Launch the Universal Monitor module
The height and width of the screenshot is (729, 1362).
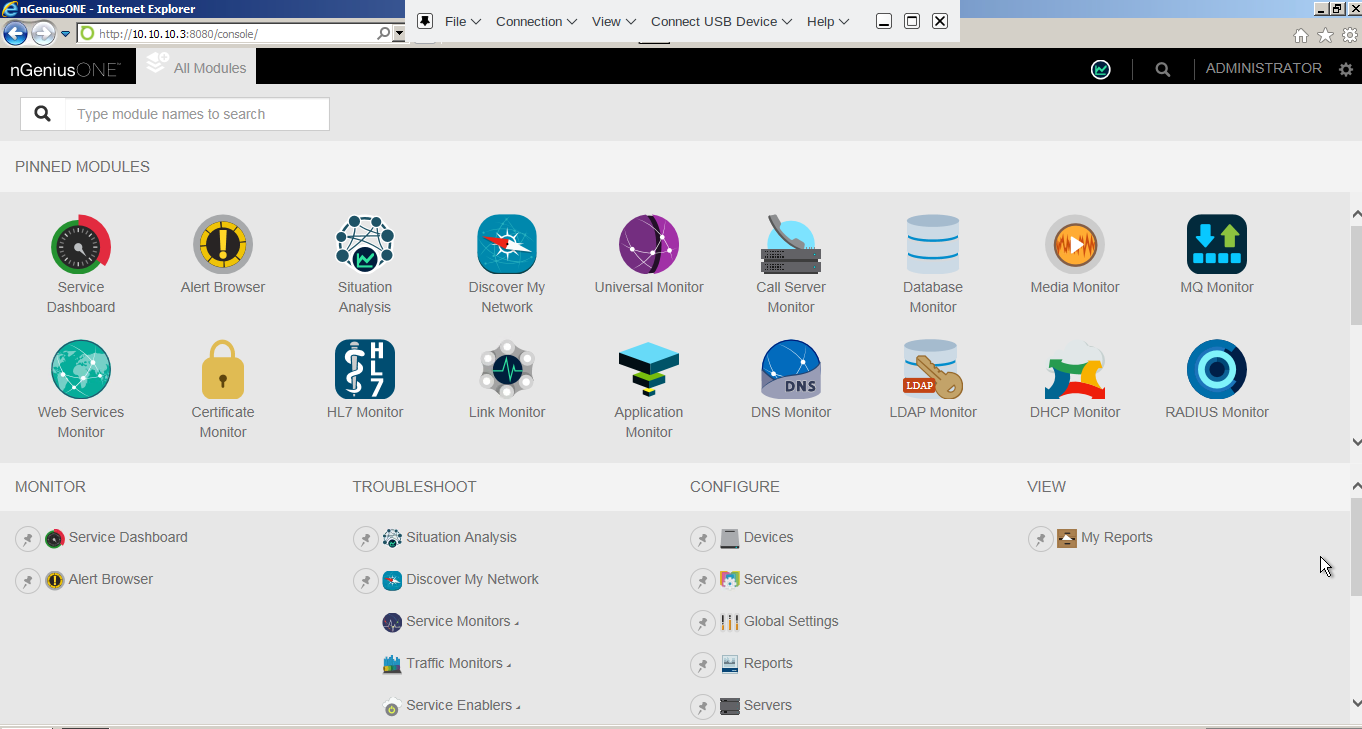[649, 245]
